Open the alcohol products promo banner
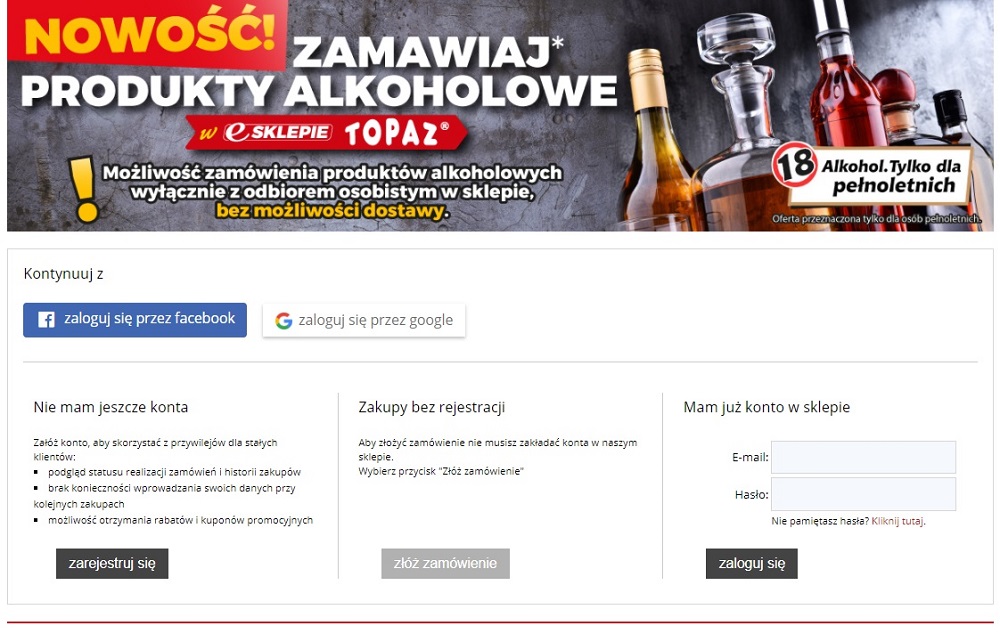 [x=500, y=115]
